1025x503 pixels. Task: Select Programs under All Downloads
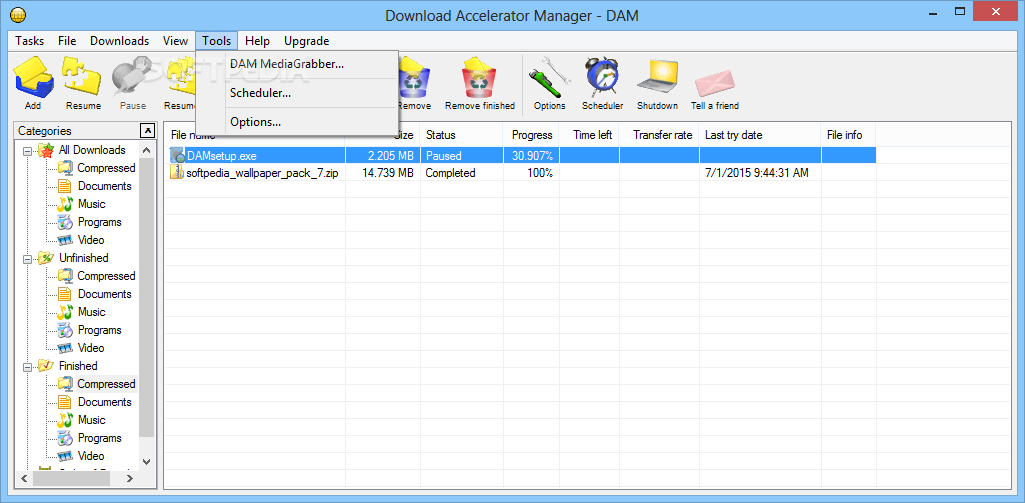coord(99,222)
